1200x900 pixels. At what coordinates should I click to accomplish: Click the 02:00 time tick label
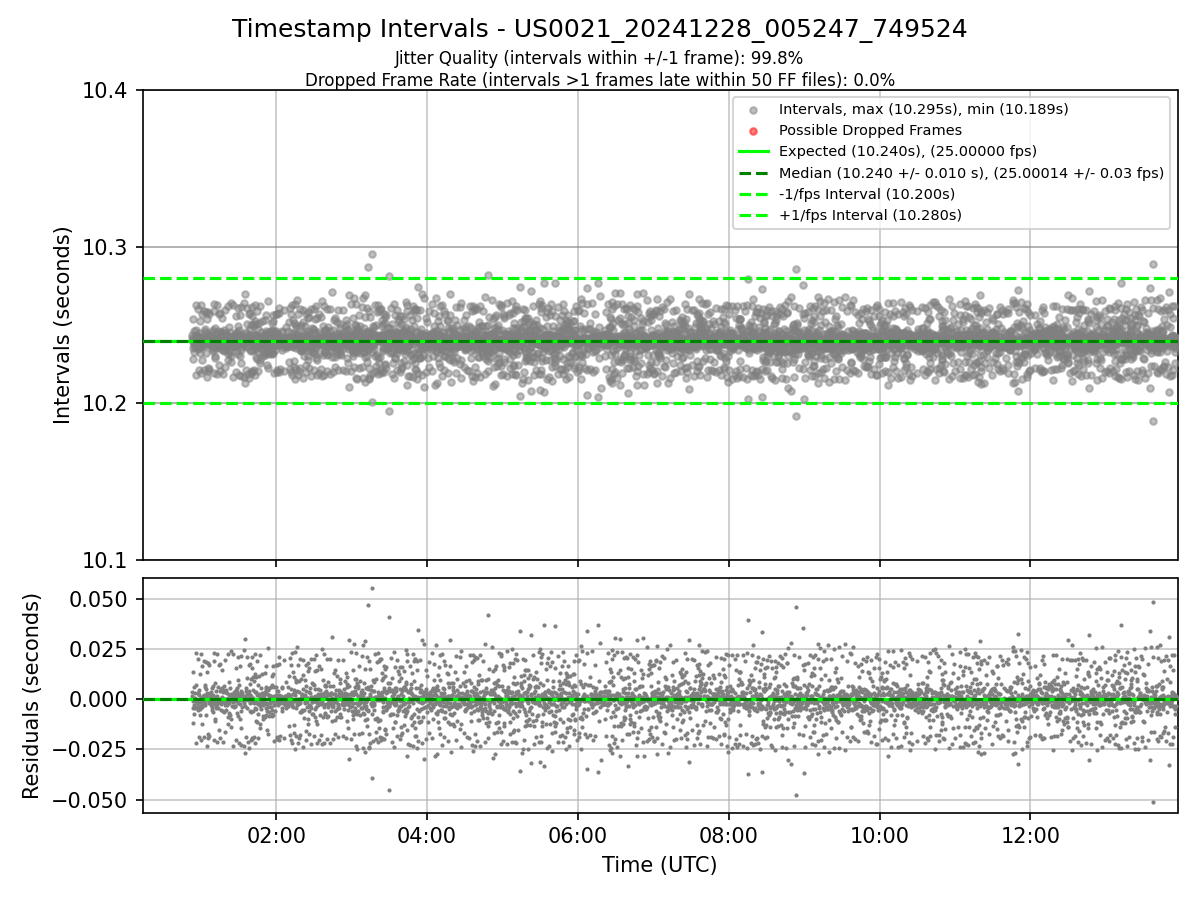click(x=277, y=834)
